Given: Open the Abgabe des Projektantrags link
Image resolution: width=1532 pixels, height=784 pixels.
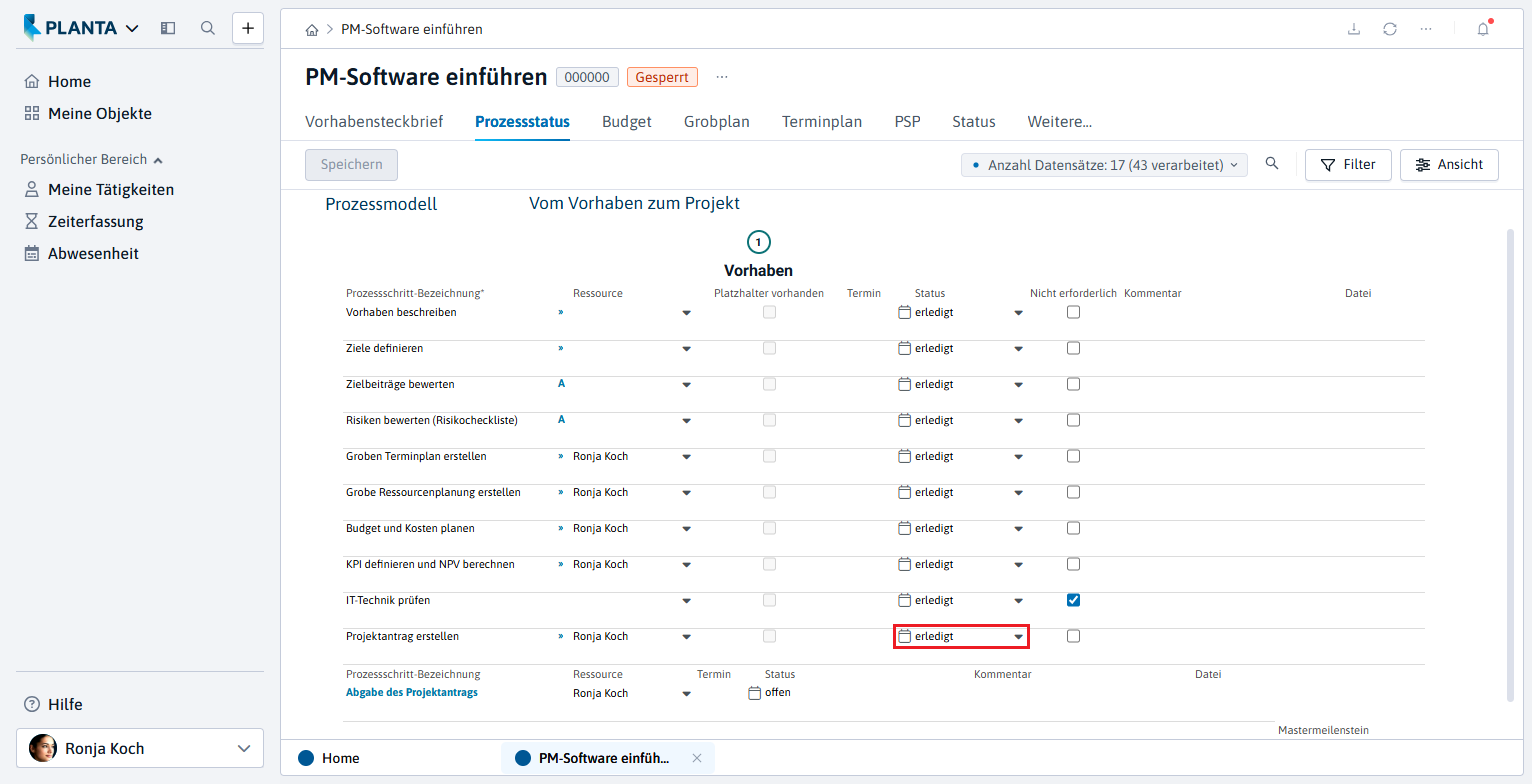Looking at the screenshot, I should click(x=412, y=692).
